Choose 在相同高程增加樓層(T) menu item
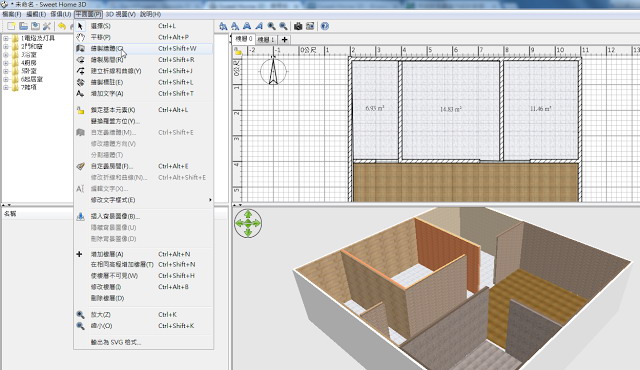Viewport: 640px width, 370px height. pos(143,265)
